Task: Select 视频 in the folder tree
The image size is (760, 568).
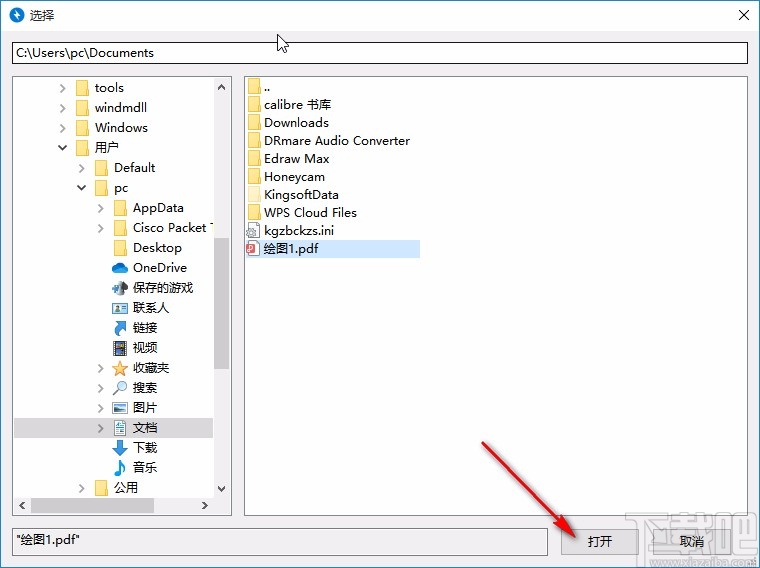Action: click(145, 348)
